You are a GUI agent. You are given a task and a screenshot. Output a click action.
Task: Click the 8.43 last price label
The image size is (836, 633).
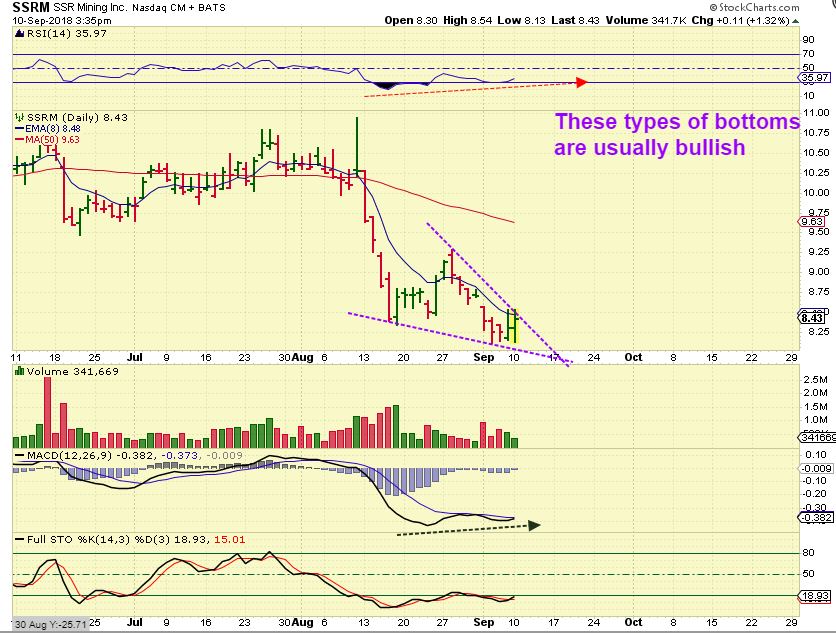pos(812,318)
